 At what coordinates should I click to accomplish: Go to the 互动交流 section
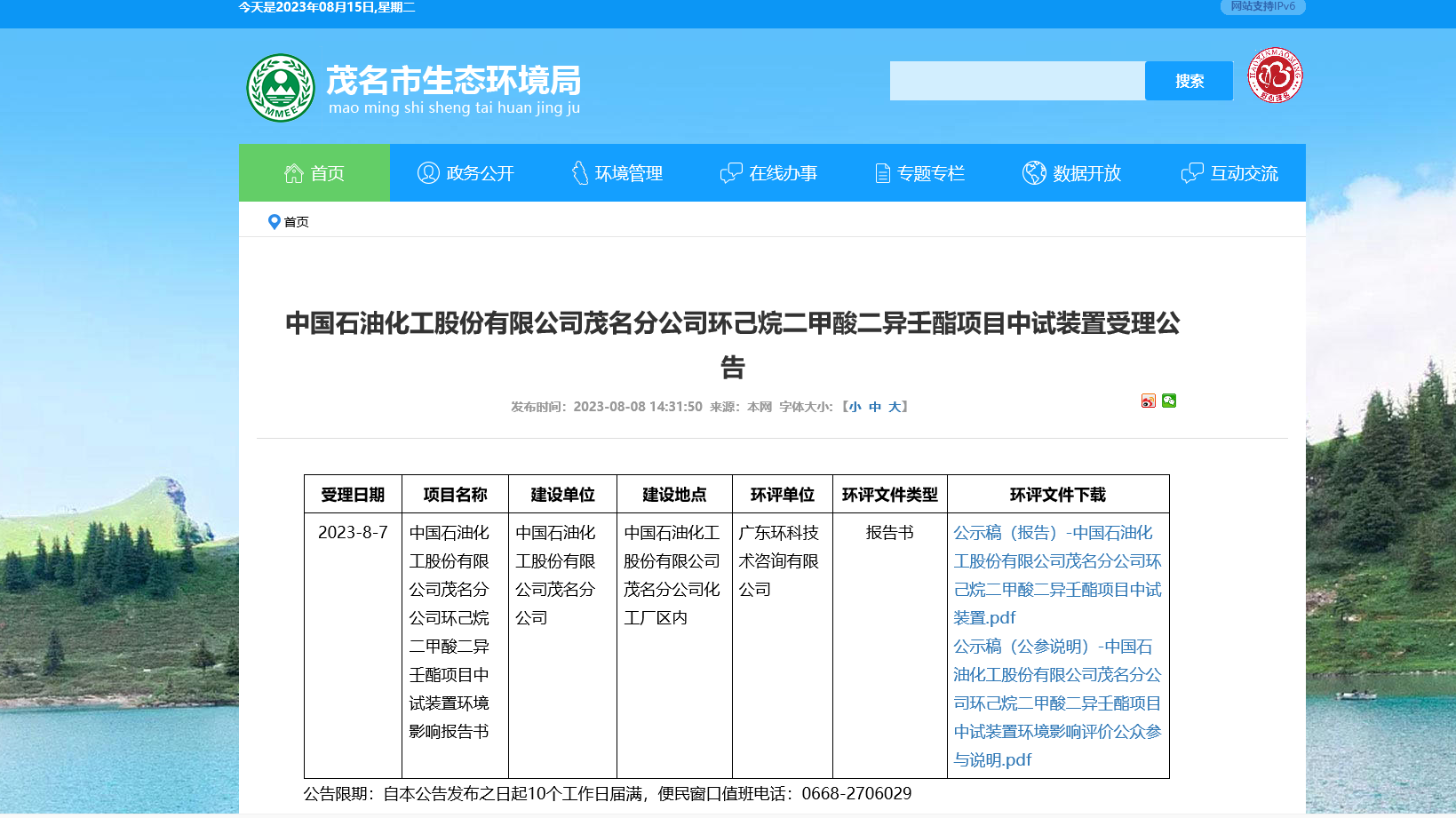click(1243, 173)
